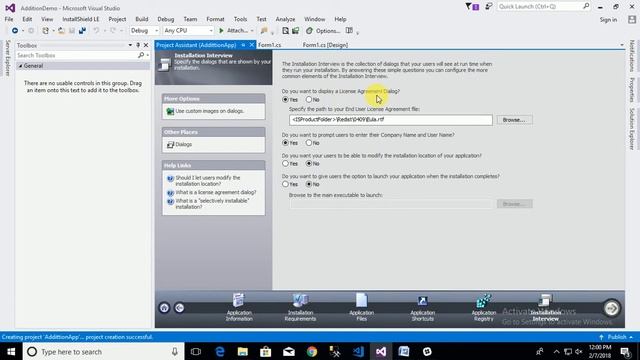
Task: Click the Project Assistant next arrow icon
Action: click(x=611, y=308)
